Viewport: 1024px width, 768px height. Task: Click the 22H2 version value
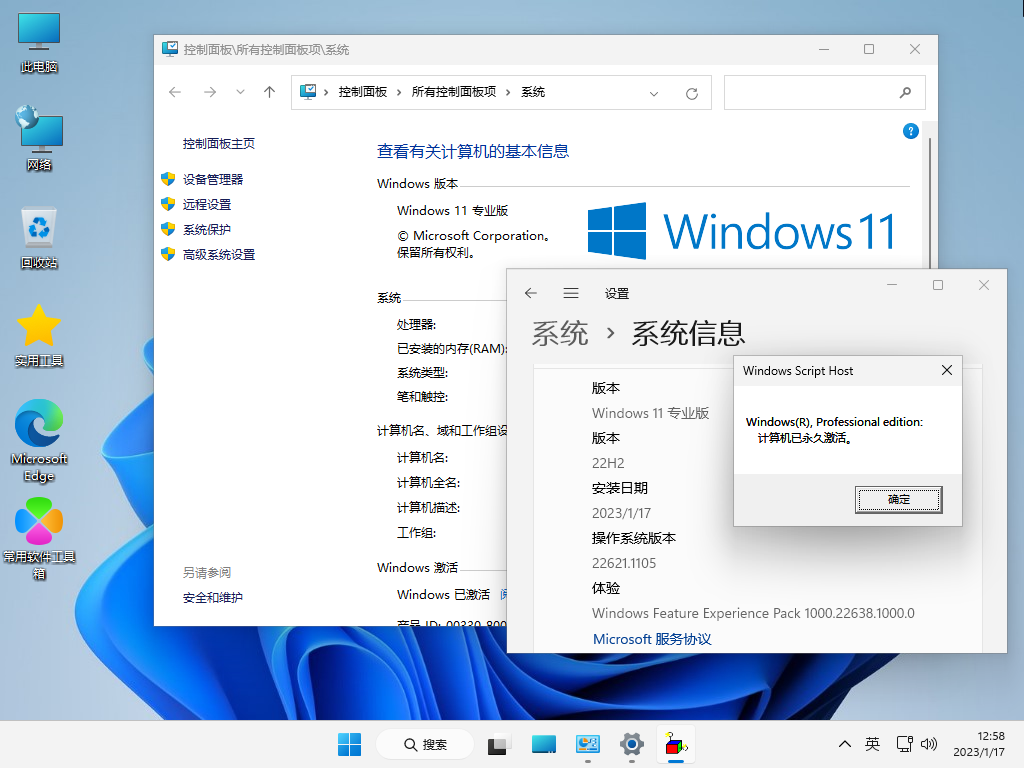coord(608,464)
